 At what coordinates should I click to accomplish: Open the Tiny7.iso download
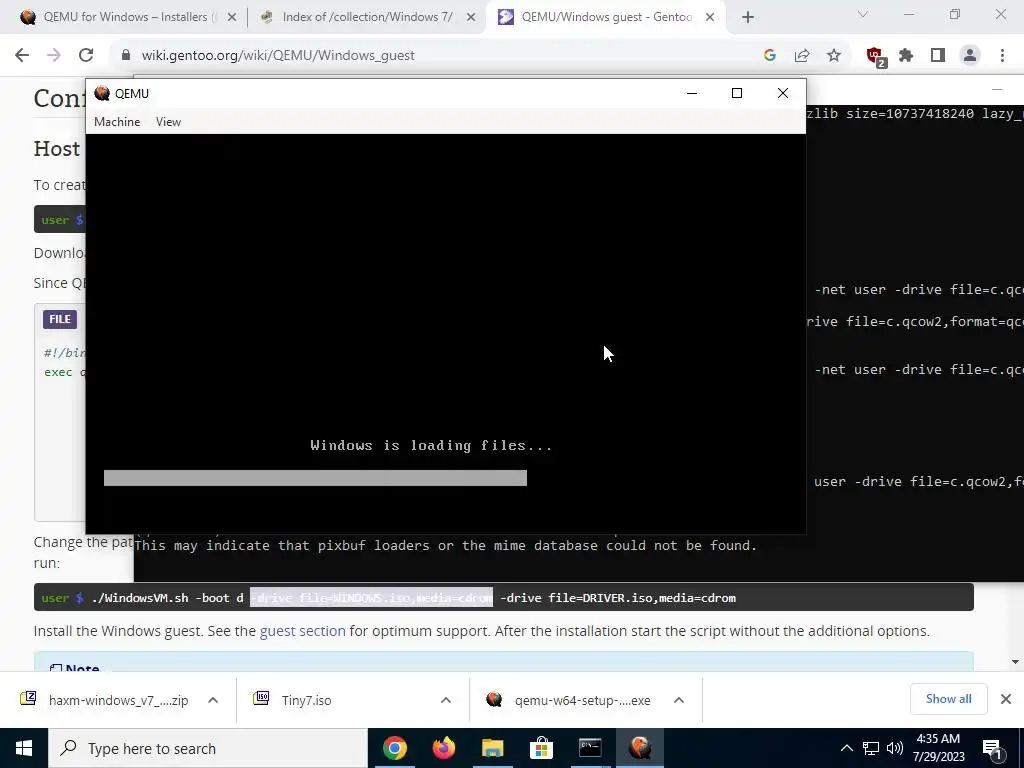pos(295,700)
